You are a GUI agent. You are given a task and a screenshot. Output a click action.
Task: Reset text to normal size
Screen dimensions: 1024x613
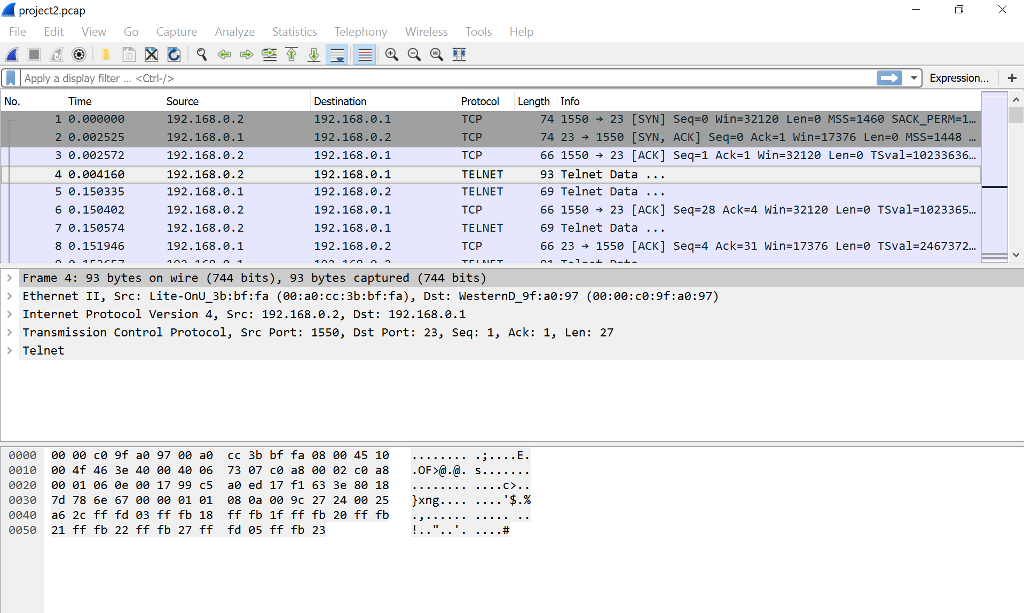pos(436,55)
